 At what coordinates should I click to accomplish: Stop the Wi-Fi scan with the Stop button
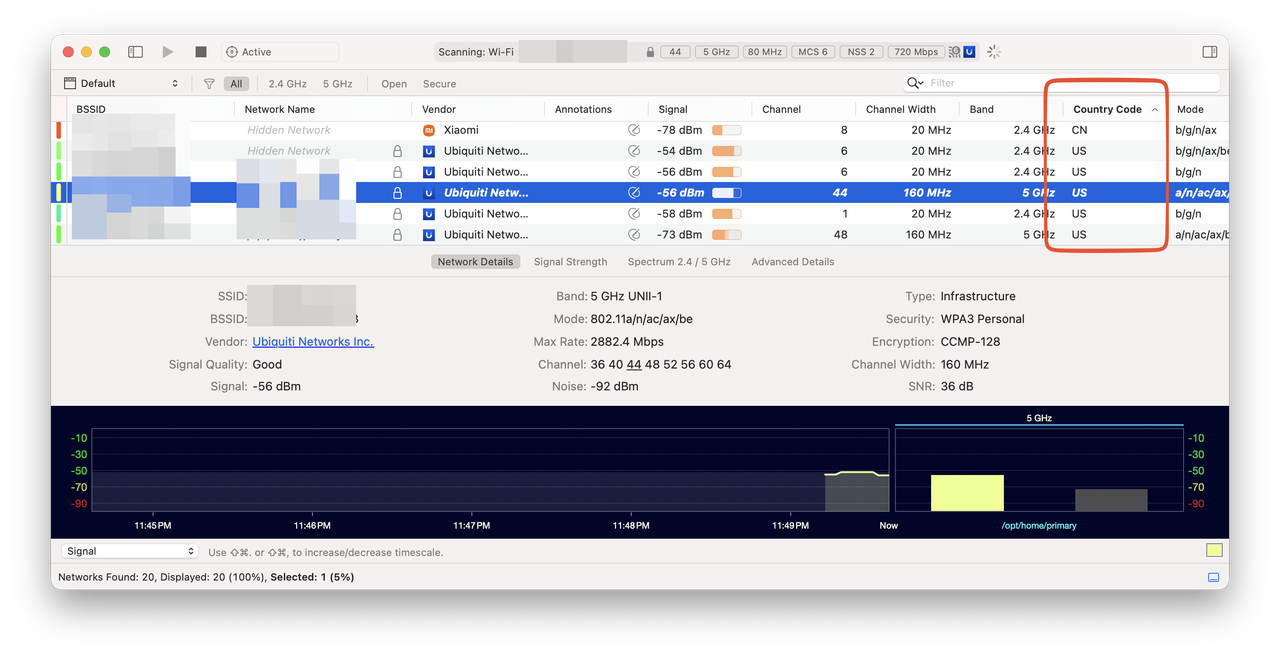tap(200, 52)
